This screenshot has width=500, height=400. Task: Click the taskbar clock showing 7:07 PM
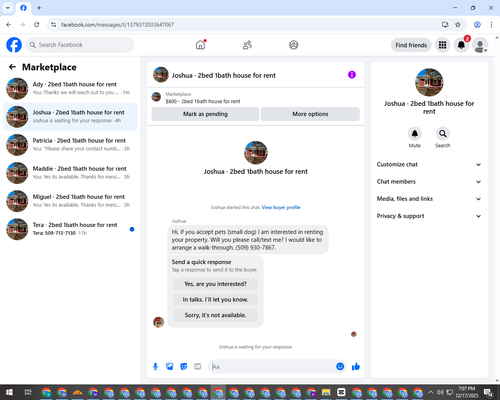(466, 392)
